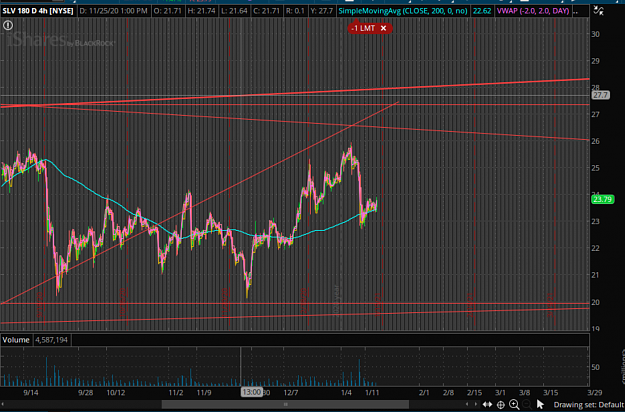The height and width of the screenshot is (412, 625).
Task: Click the VWAP study label
Action: 533,11
